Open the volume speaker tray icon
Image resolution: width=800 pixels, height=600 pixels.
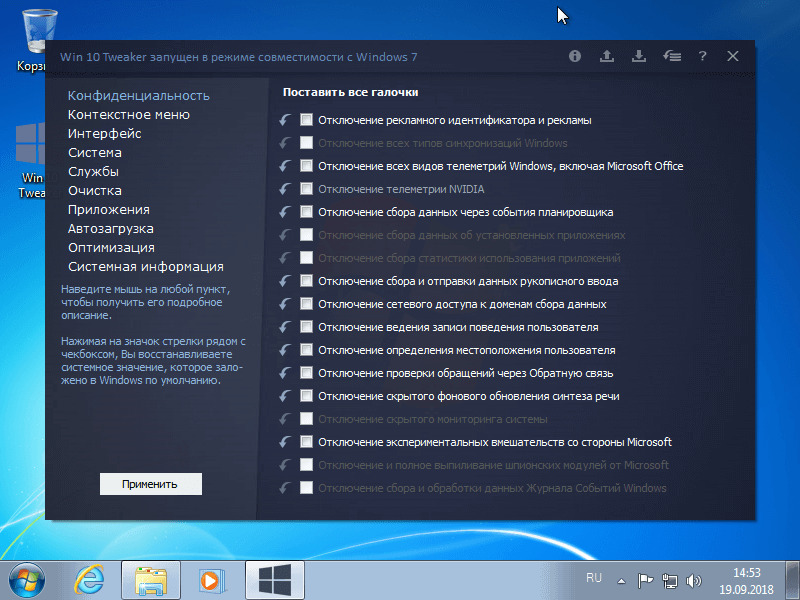coord(693,581)
